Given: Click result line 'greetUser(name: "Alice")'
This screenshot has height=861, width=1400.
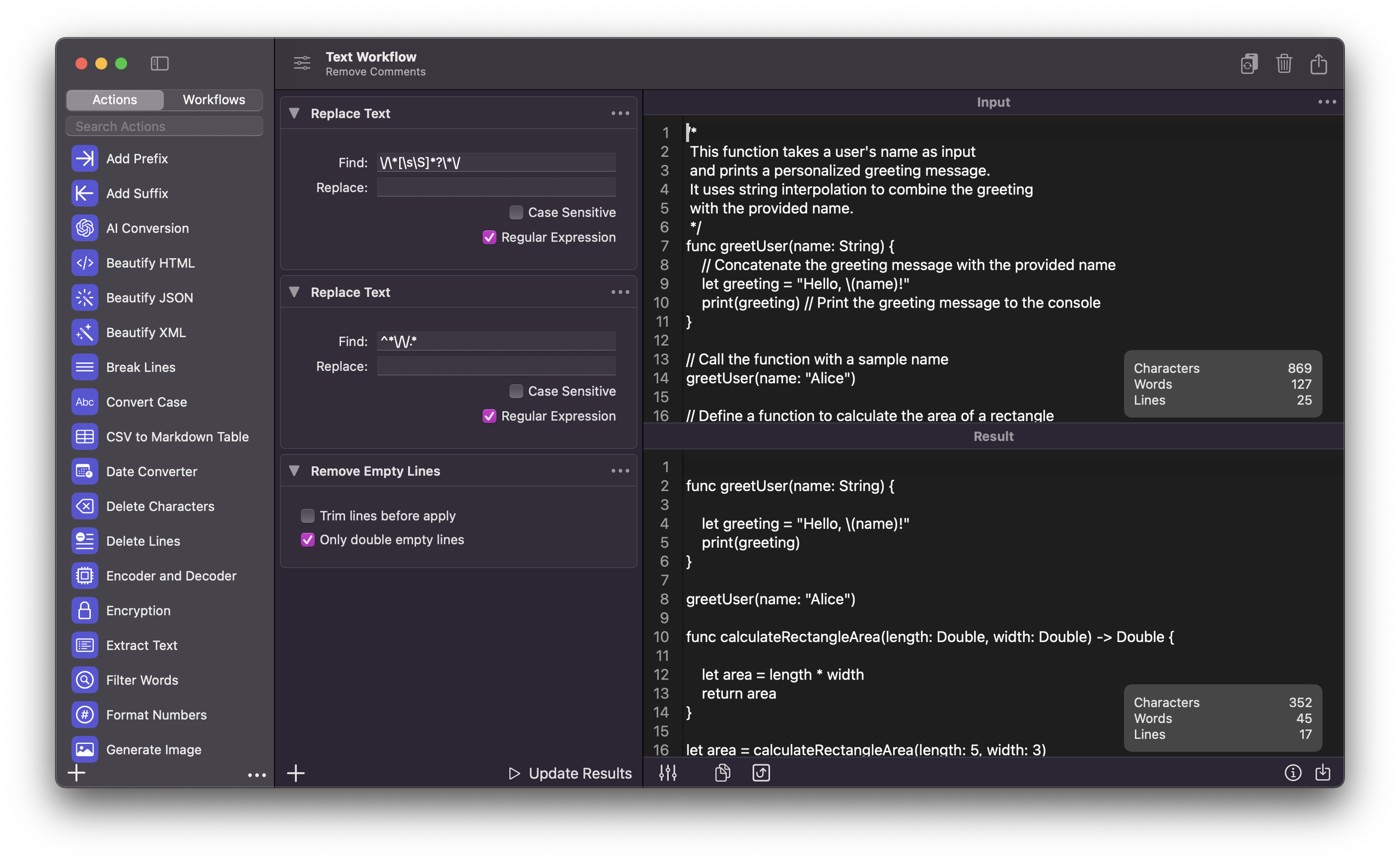Looking at the screenshot, I should pyautogui.click(x=771, y=599).
